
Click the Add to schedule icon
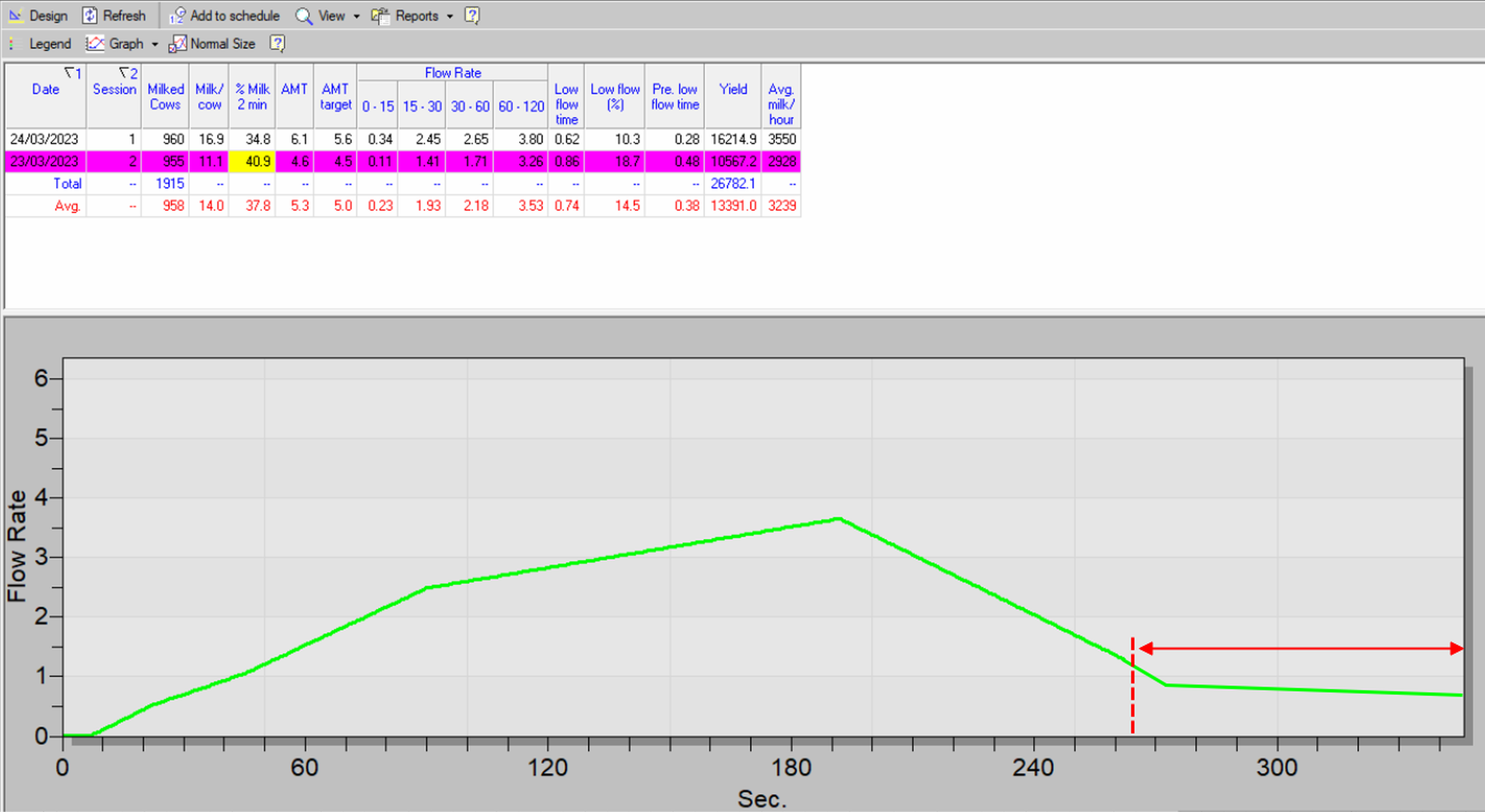pos(177,16)
